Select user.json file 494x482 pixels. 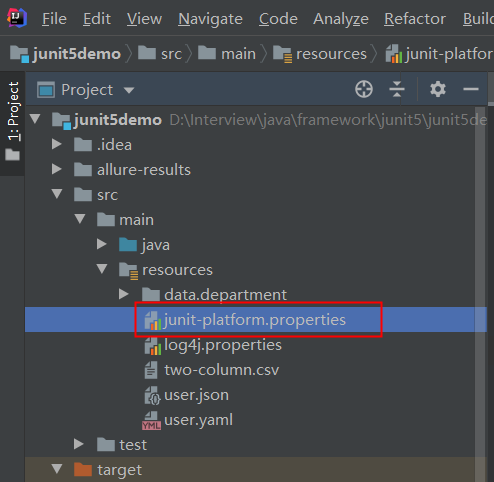(186, 395)
